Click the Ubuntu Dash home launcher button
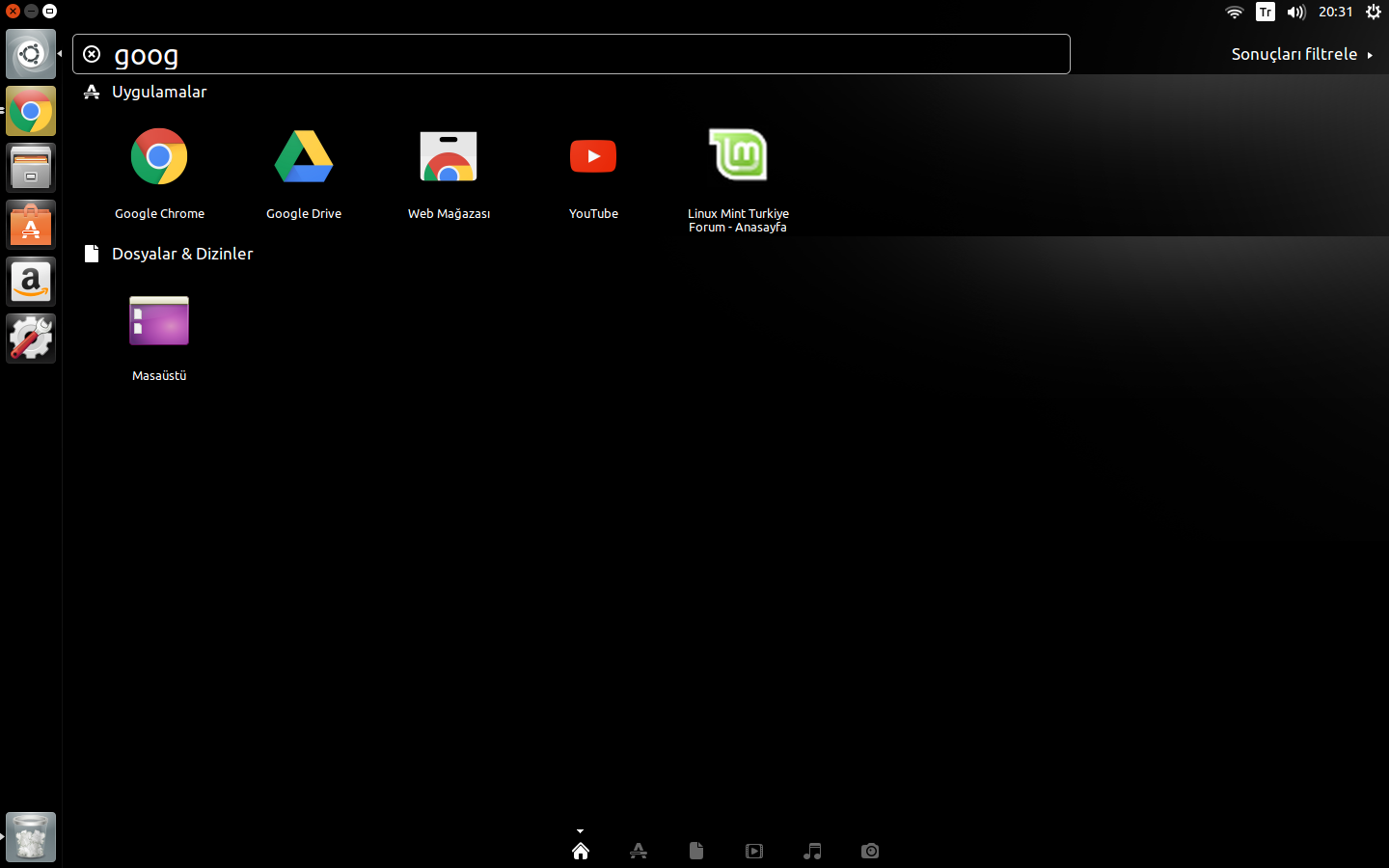This screenshot has height=868, width=1389. tap(31, 54)
